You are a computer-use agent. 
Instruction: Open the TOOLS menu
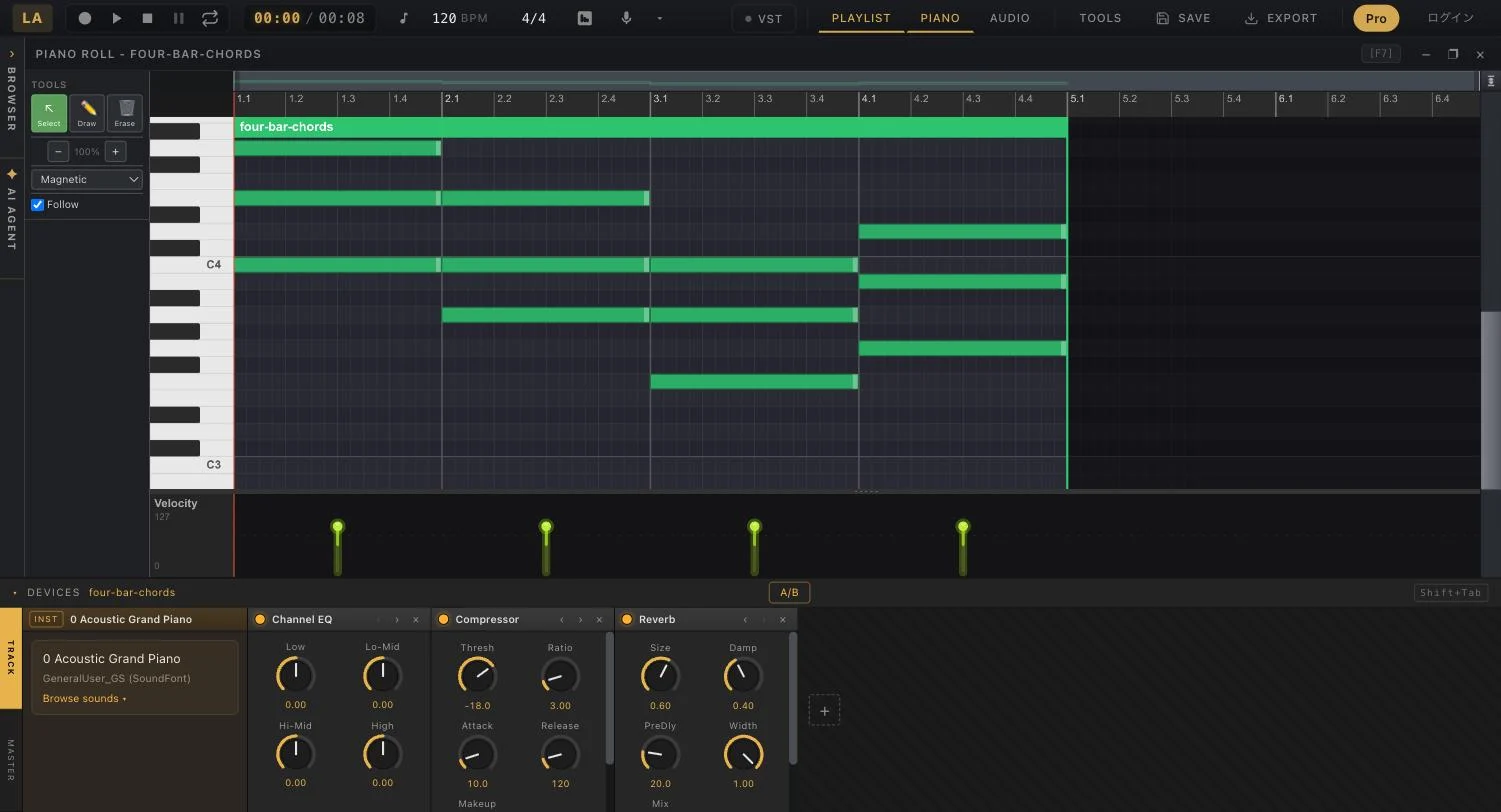point(1100,18)
